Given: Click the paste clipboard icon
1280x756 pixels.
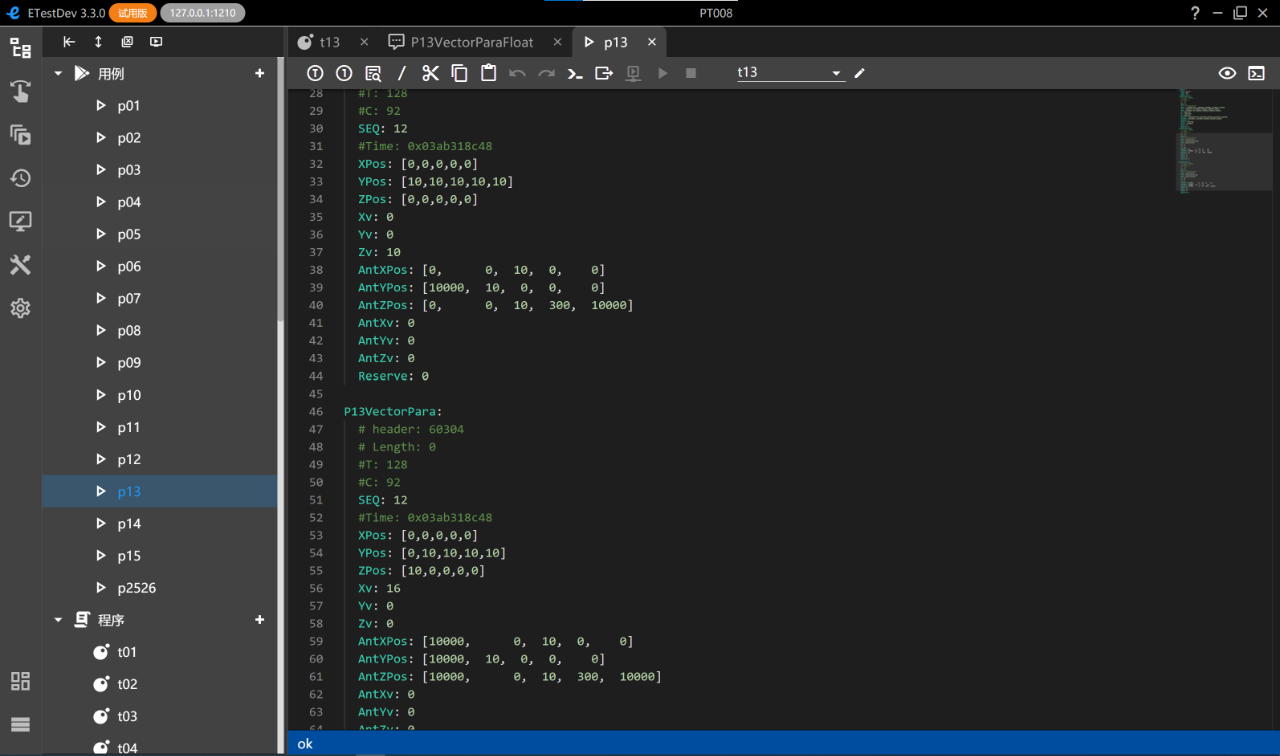Looking at the screenshot, I should pyautogui.click(x=488, y=73).
